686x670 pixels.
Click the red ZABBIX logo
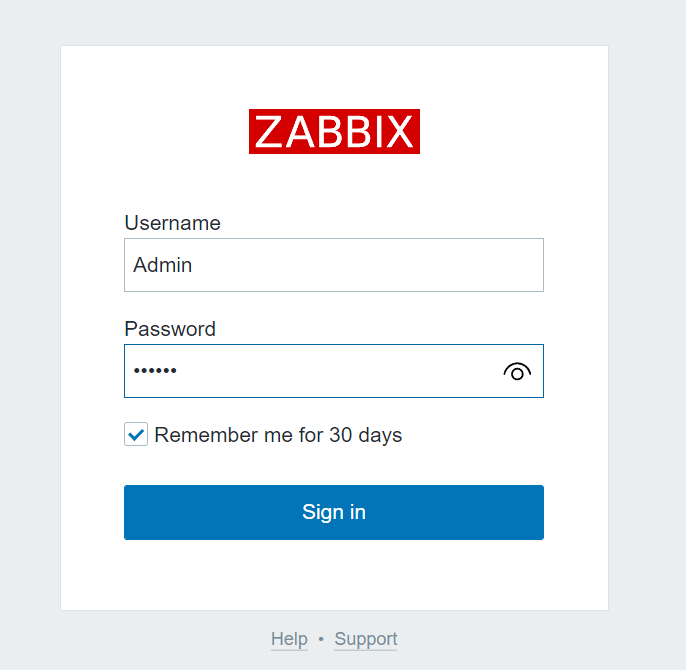click(x=334, y=131)
